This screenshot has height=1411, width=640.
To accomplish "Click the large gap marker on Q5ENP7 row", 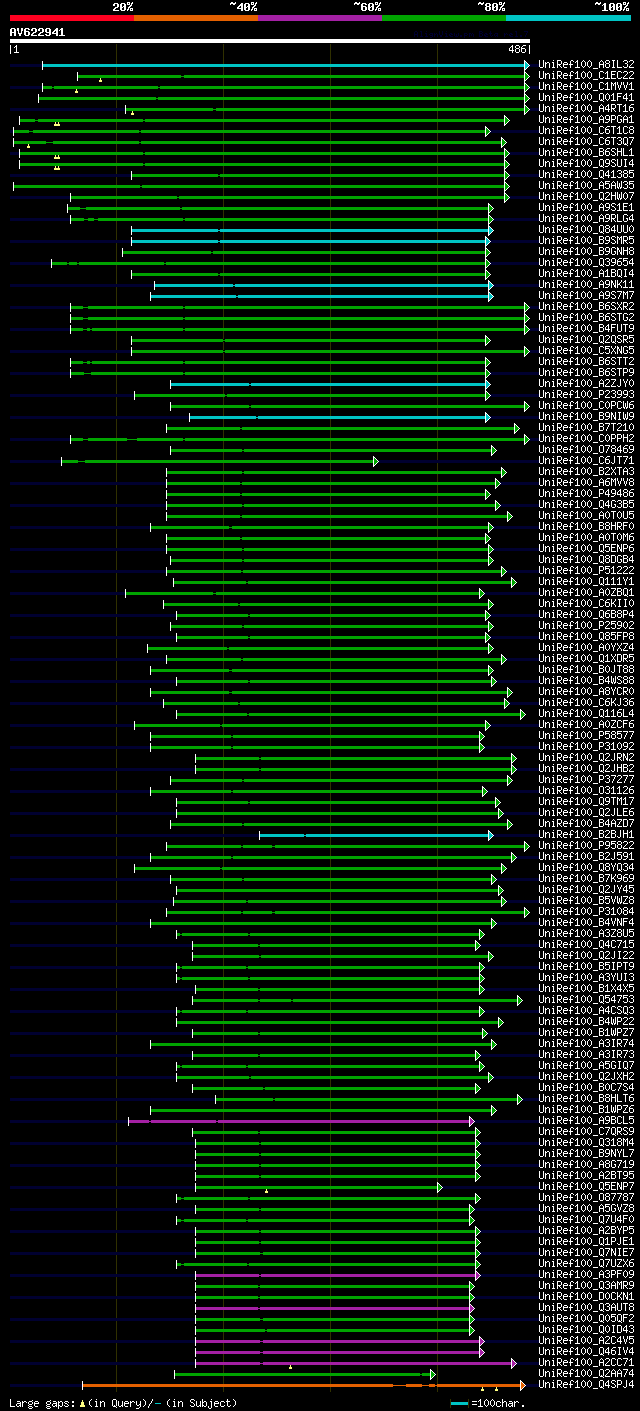I will coord(267,1191).
